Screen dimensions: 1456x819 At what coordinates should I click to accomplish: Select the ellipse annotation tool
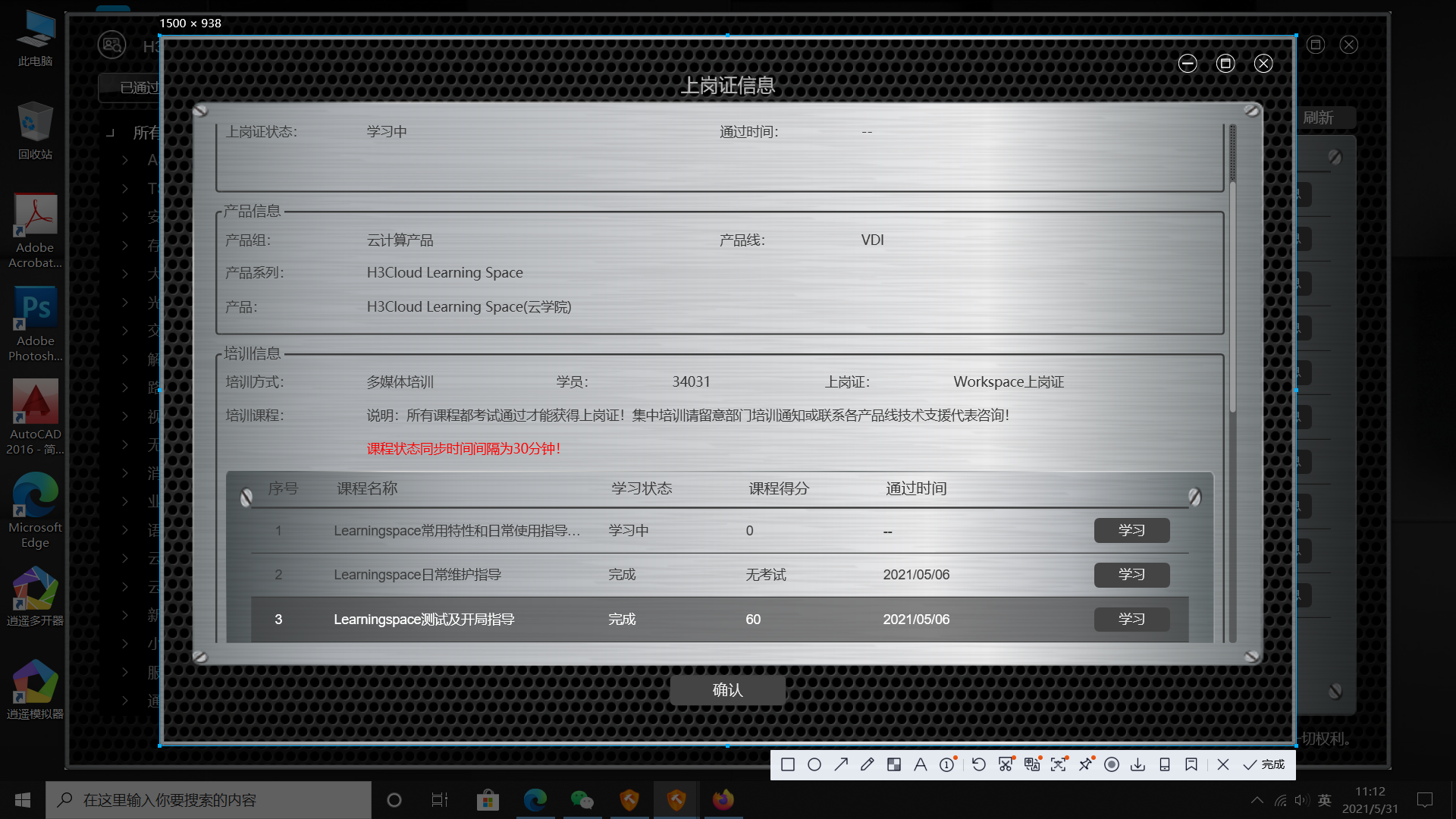(x=814, y=764)
